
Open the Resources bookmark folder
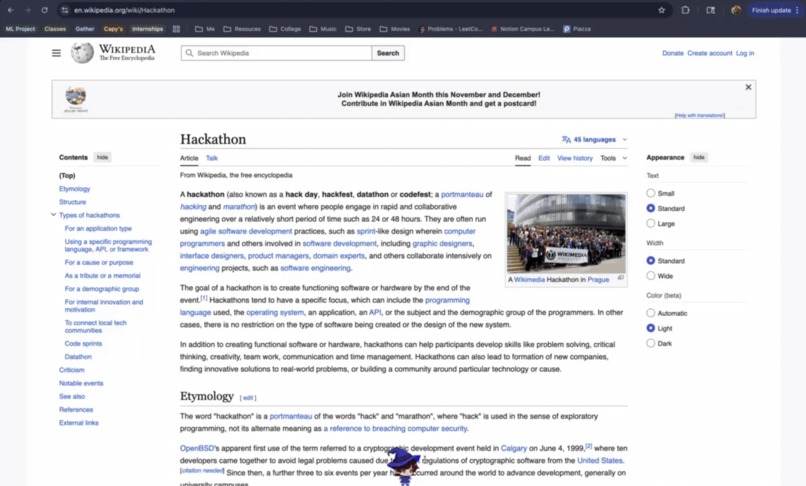click(x=242, y=29)
